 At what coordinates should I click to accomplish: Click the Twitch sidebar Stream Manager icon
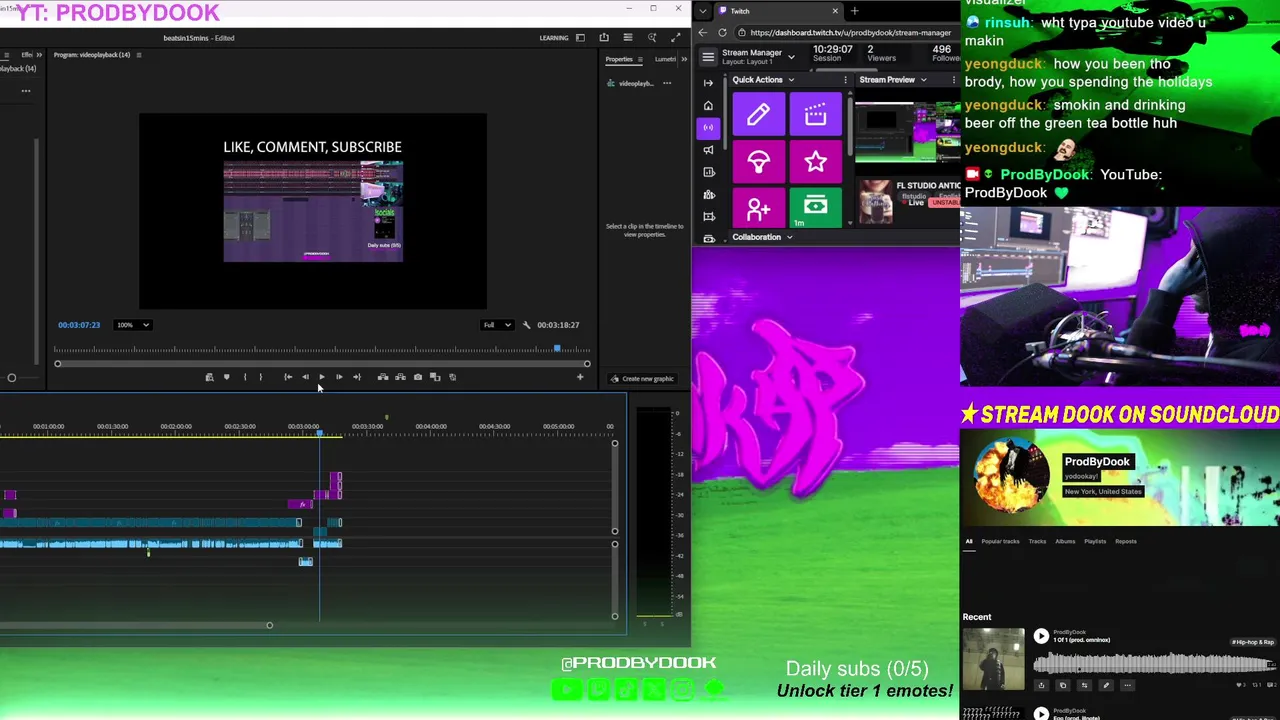point(709,127)
